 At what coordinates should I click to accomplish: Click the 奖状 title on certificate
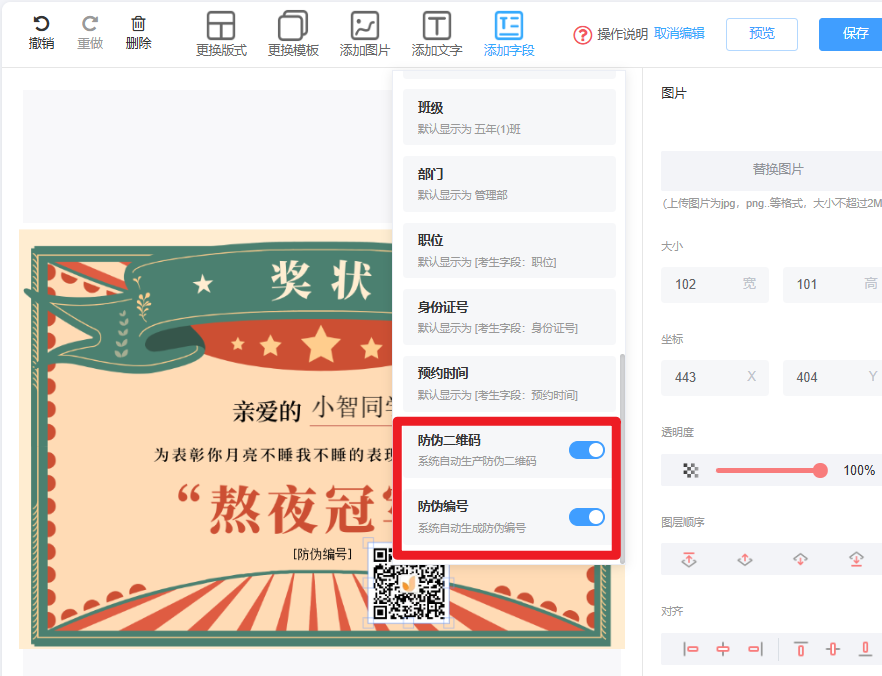pyautogui.click(x=321, y=280)
